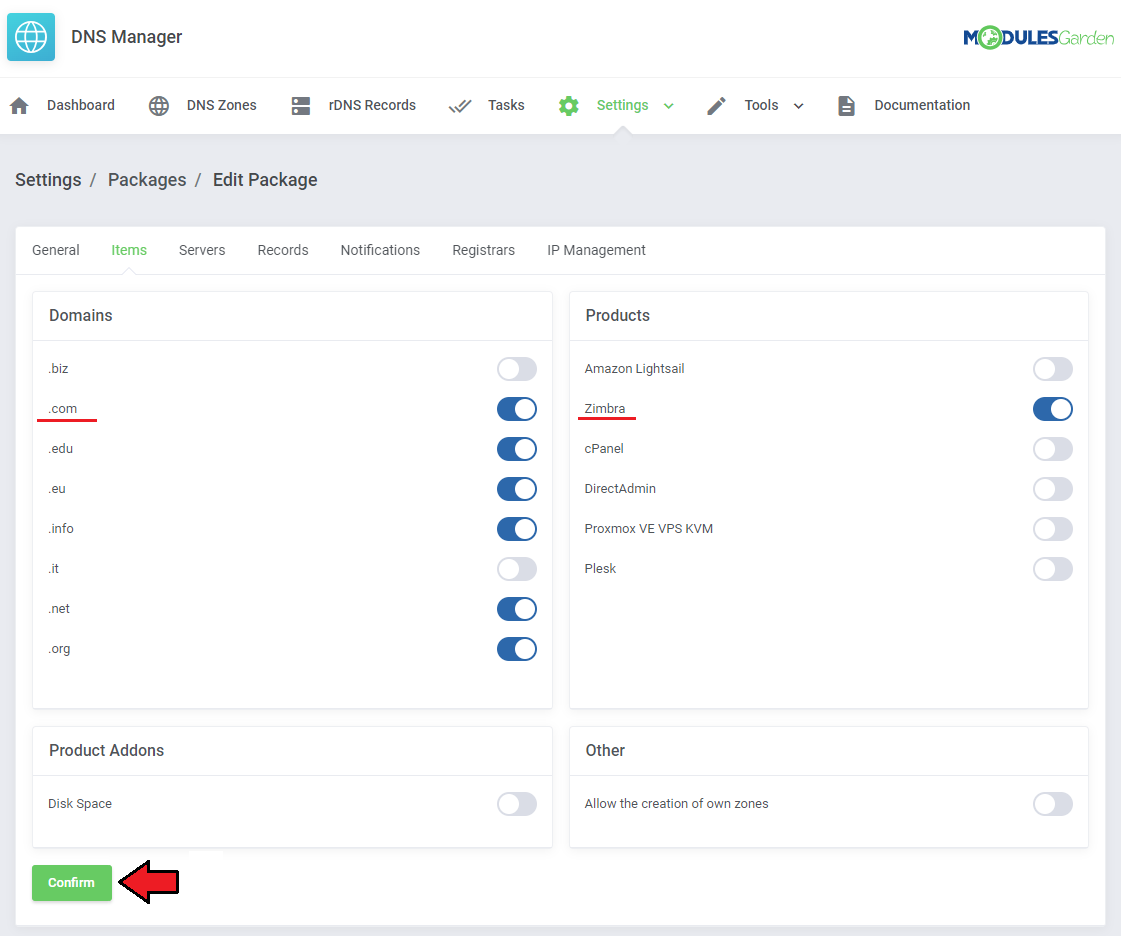Enable the Amazon Lightsail product toggle

(1052, 369)
